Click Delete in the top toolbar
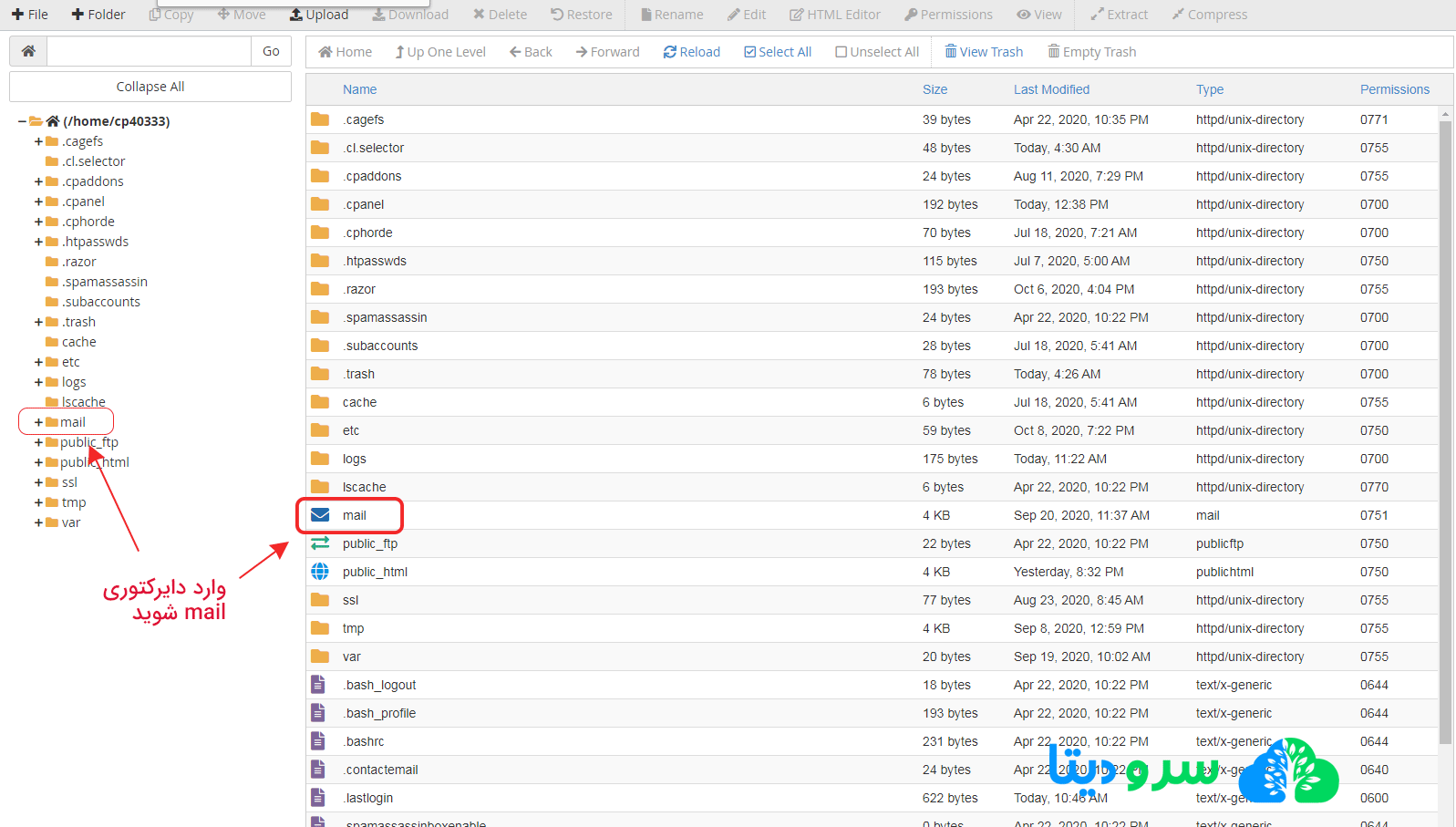The height and width of the screenshot is (827, 1456). pyautogui.click(x=500, y=15)
